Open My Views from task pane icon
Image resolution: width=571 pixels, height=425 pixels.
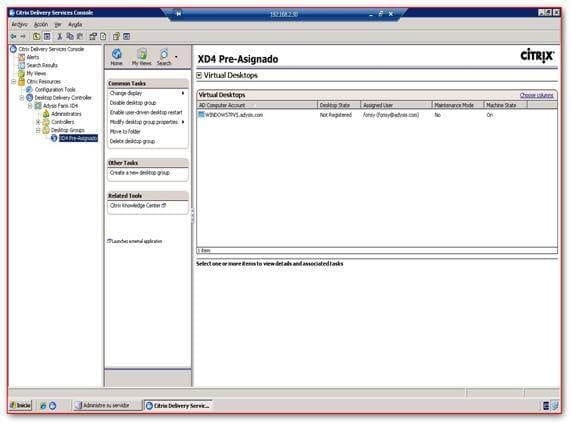coord(141,57)
